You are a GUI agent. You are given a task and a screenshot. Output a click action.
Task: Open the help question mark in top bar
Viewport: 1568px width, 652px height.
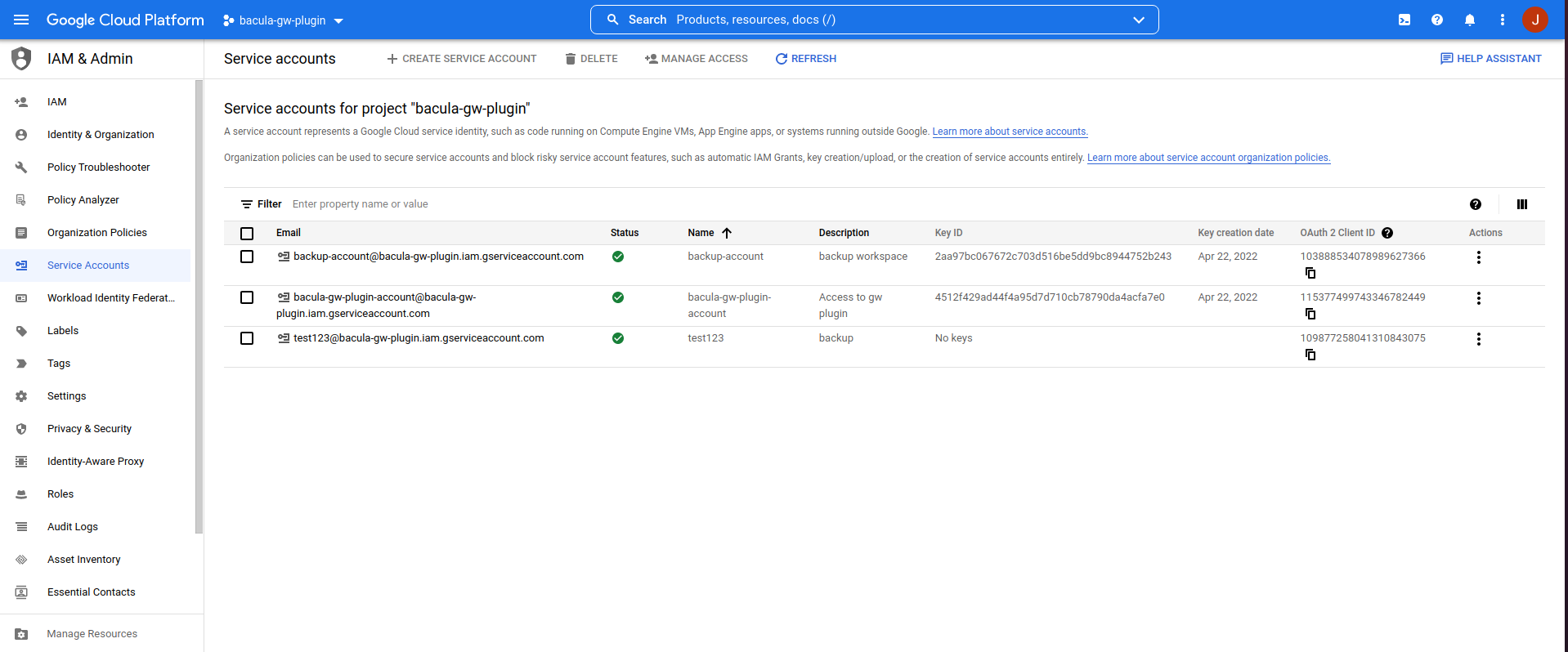(1437, 20)
